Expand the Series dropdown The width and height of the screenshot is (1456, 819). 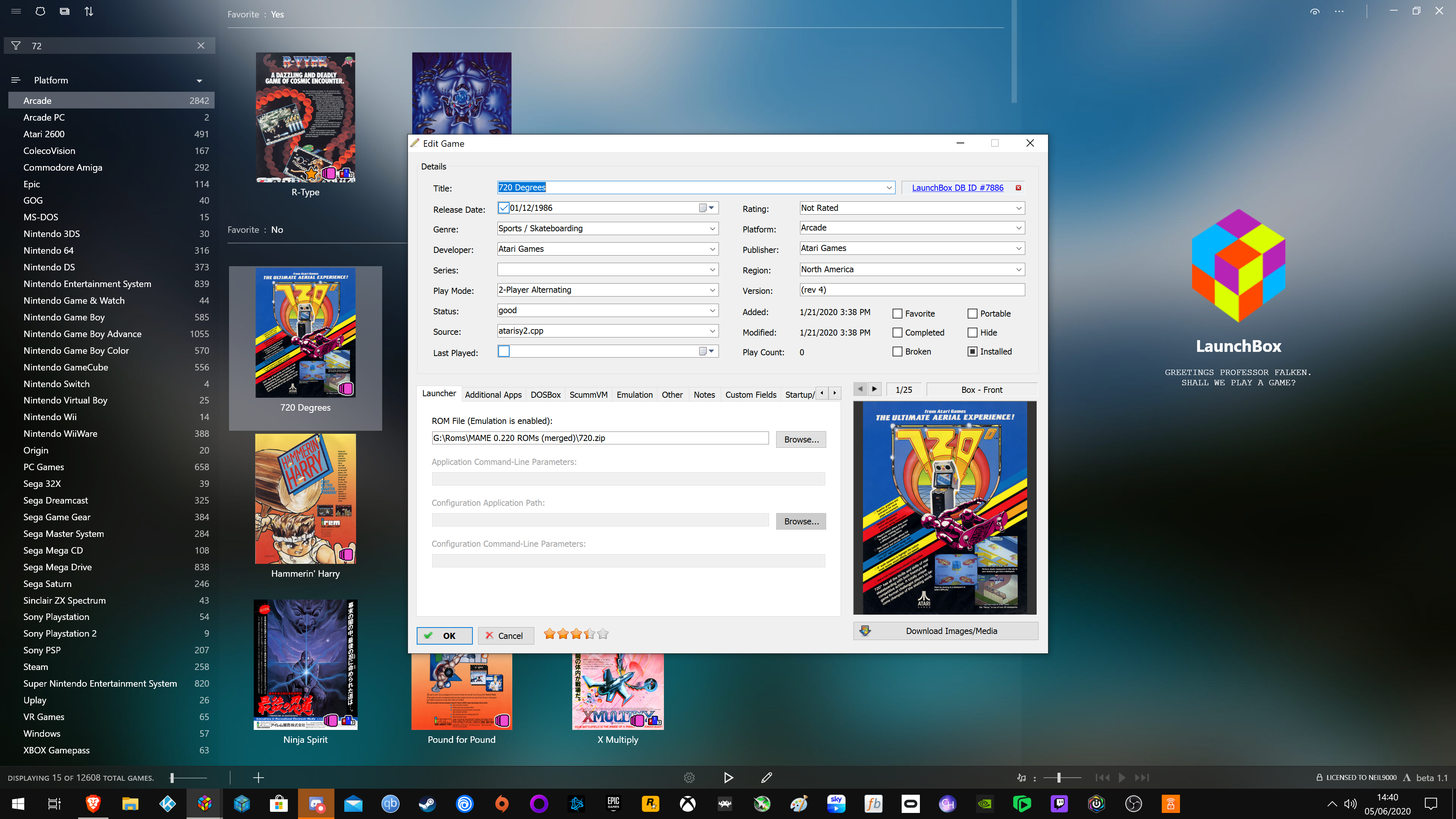(x=712, y=270)
